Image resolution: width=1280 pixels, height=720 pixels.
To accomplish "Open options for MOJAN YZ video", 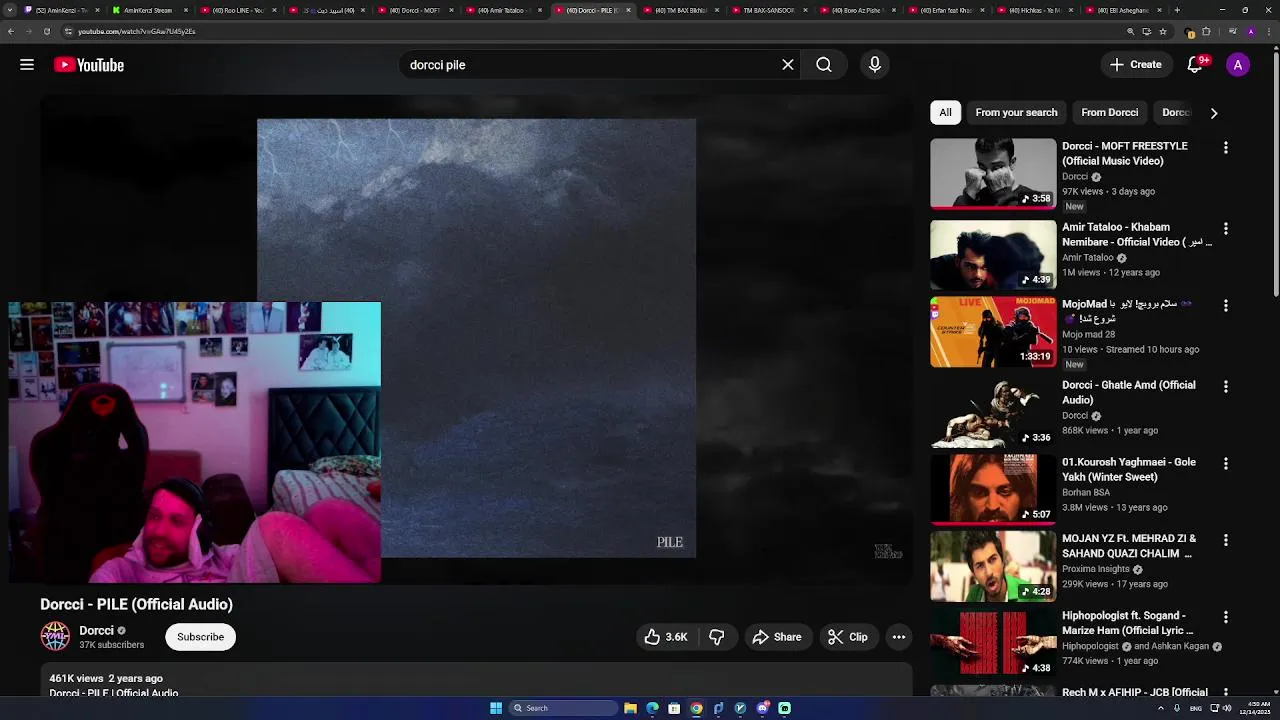I will click(1226, 540).
